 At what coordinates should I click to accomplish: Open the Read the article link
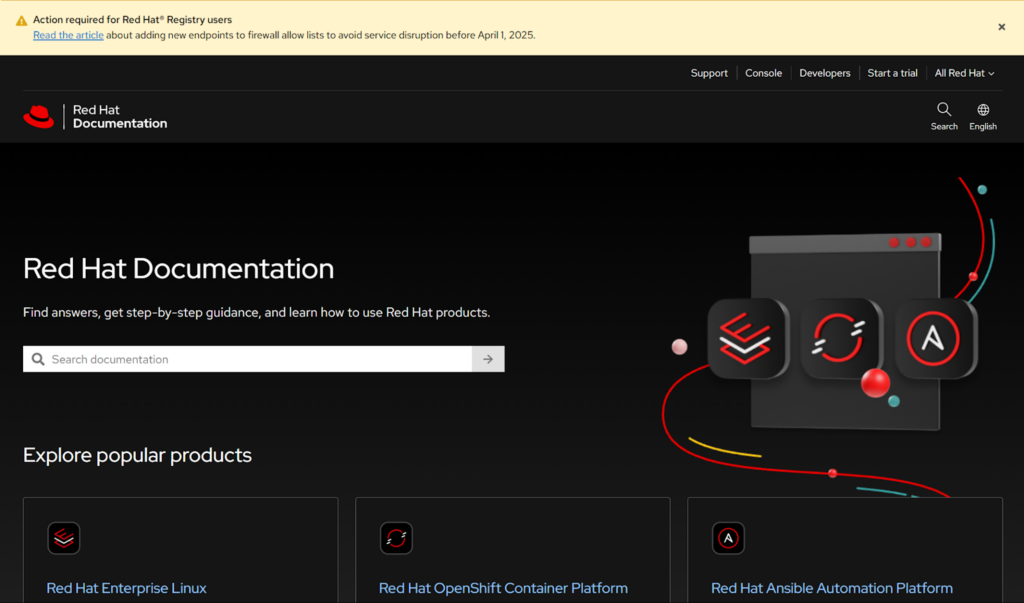pos(68,35)
